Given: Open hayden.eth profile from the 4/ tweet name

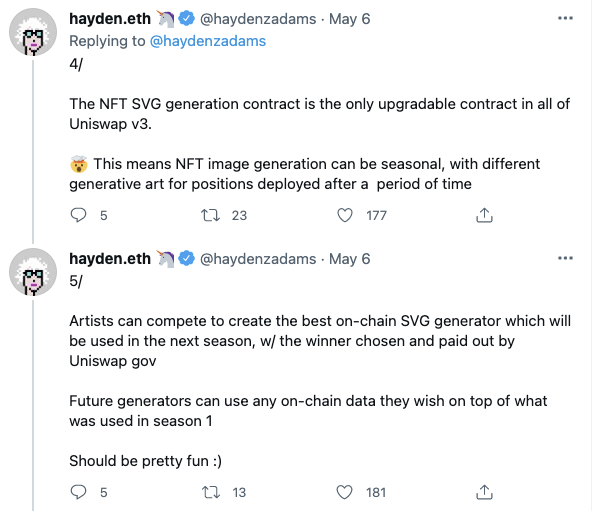Looking at the screenshot, I should tap(110, 19).
